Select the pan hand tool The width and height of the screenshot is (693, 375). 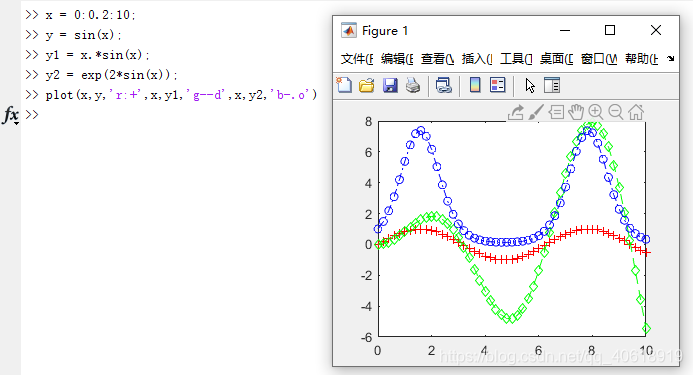point(576,112)
